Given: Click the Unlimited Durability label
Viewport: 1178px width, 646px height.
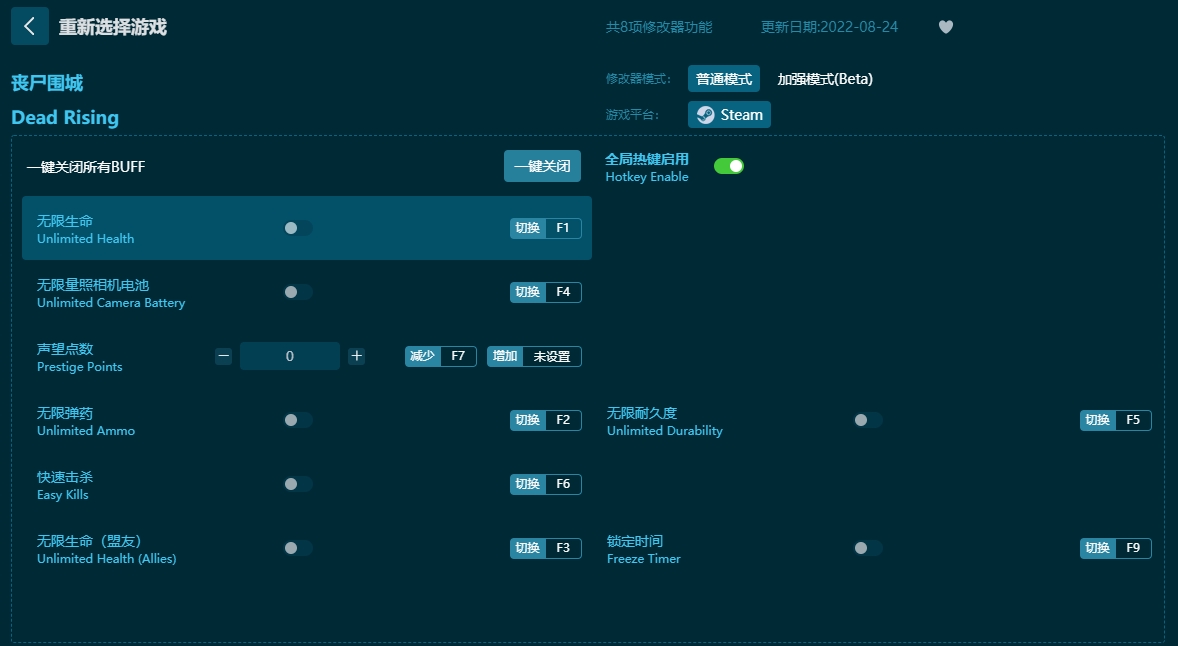Looking at the screenshot, I should point(665,430).
